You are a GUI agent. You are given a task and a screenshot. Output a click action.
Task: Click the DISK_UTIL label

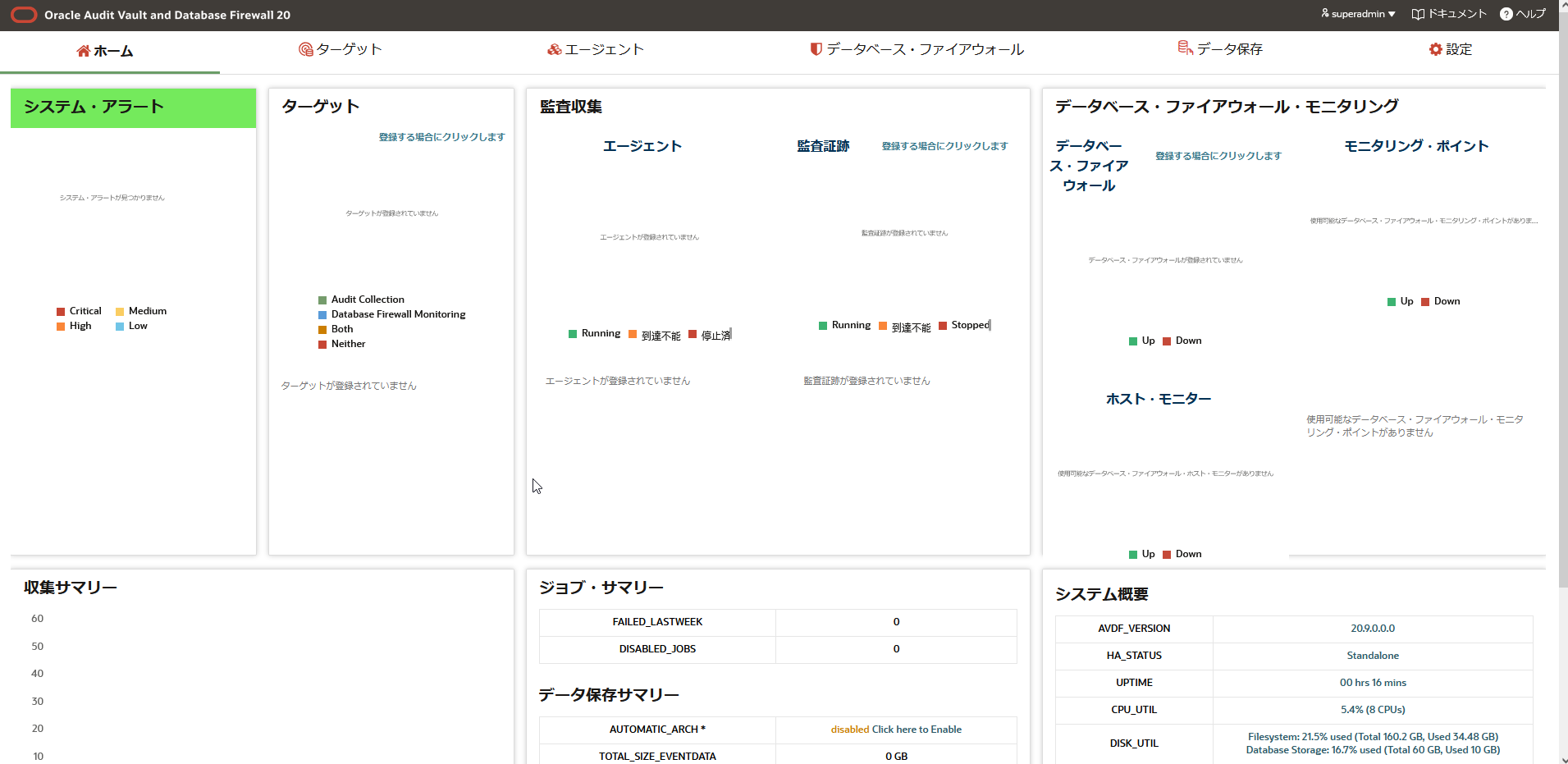pyautogui.click(x=1134, y=743)
